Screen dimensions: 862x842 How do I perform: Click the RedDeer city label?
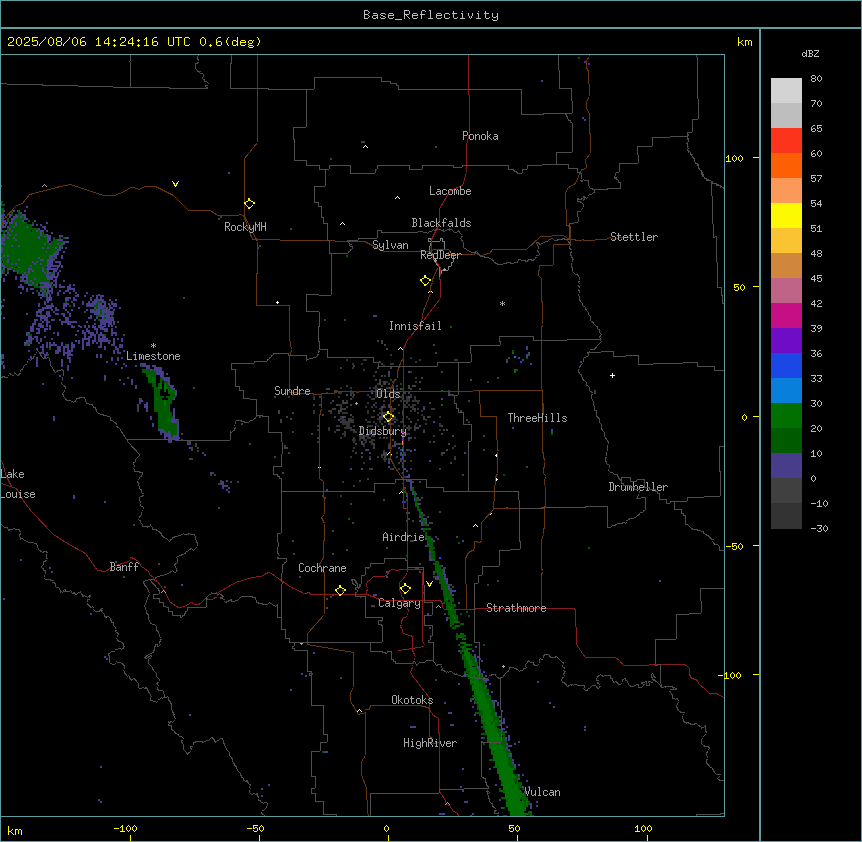point(440,255)
